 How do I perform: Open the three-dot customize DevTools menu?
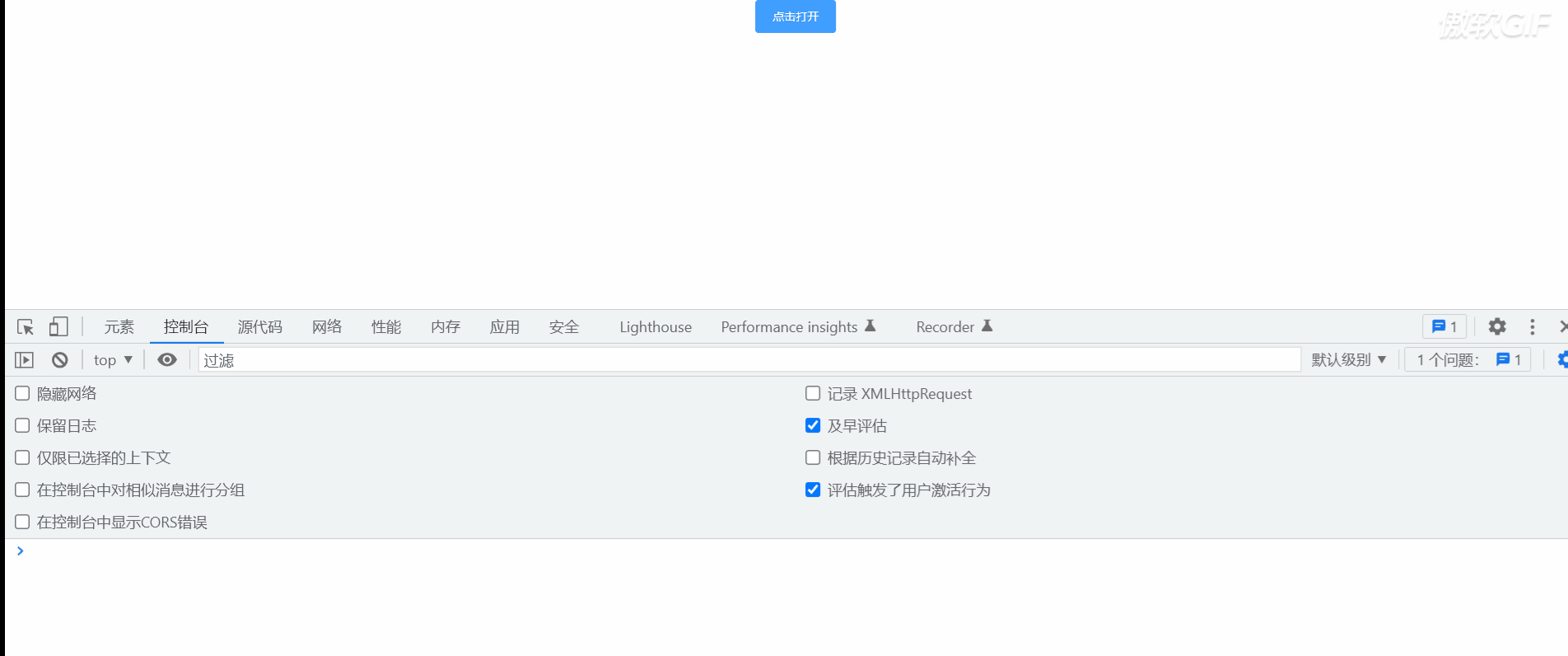click(x=1533, y=327)
